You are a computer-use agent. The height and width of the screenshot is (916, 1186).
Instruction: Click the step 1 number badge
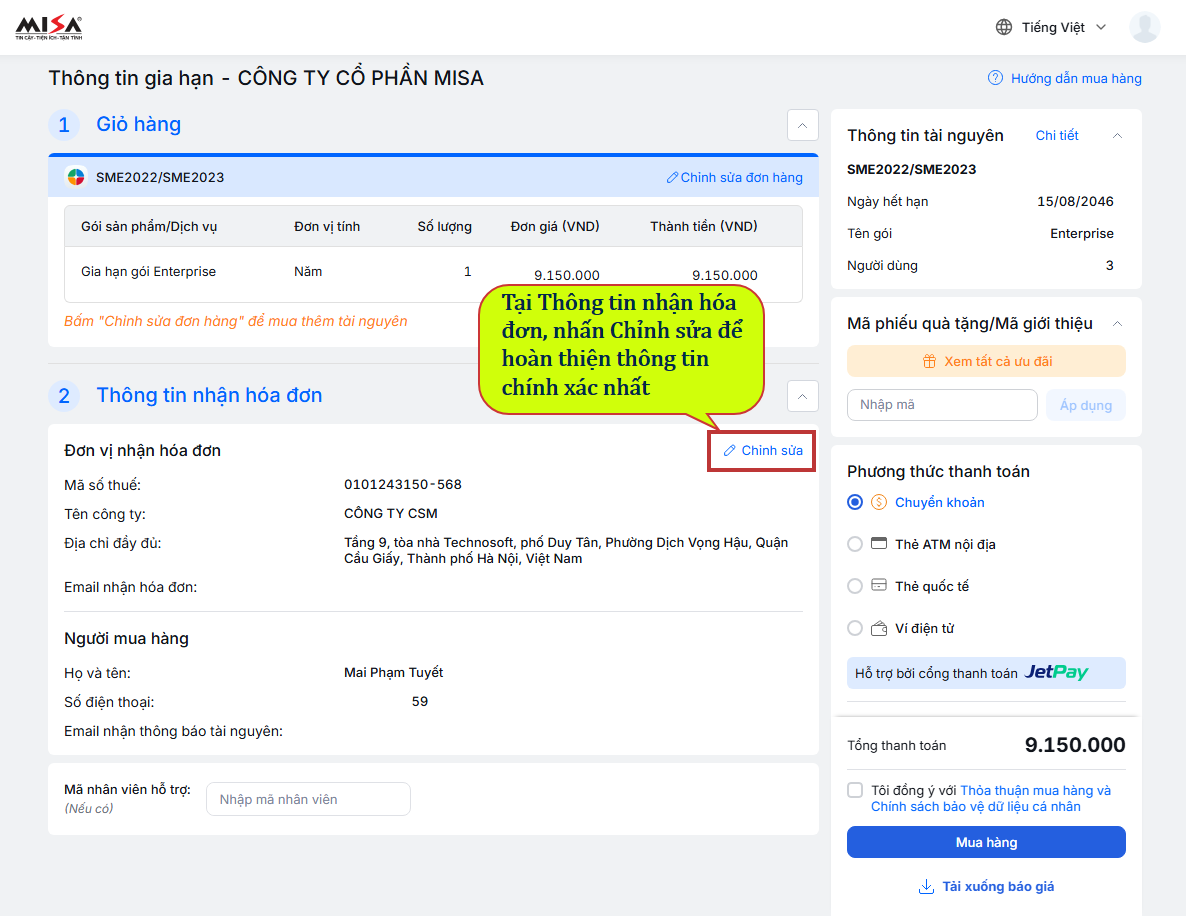click(x=64, y=125)
